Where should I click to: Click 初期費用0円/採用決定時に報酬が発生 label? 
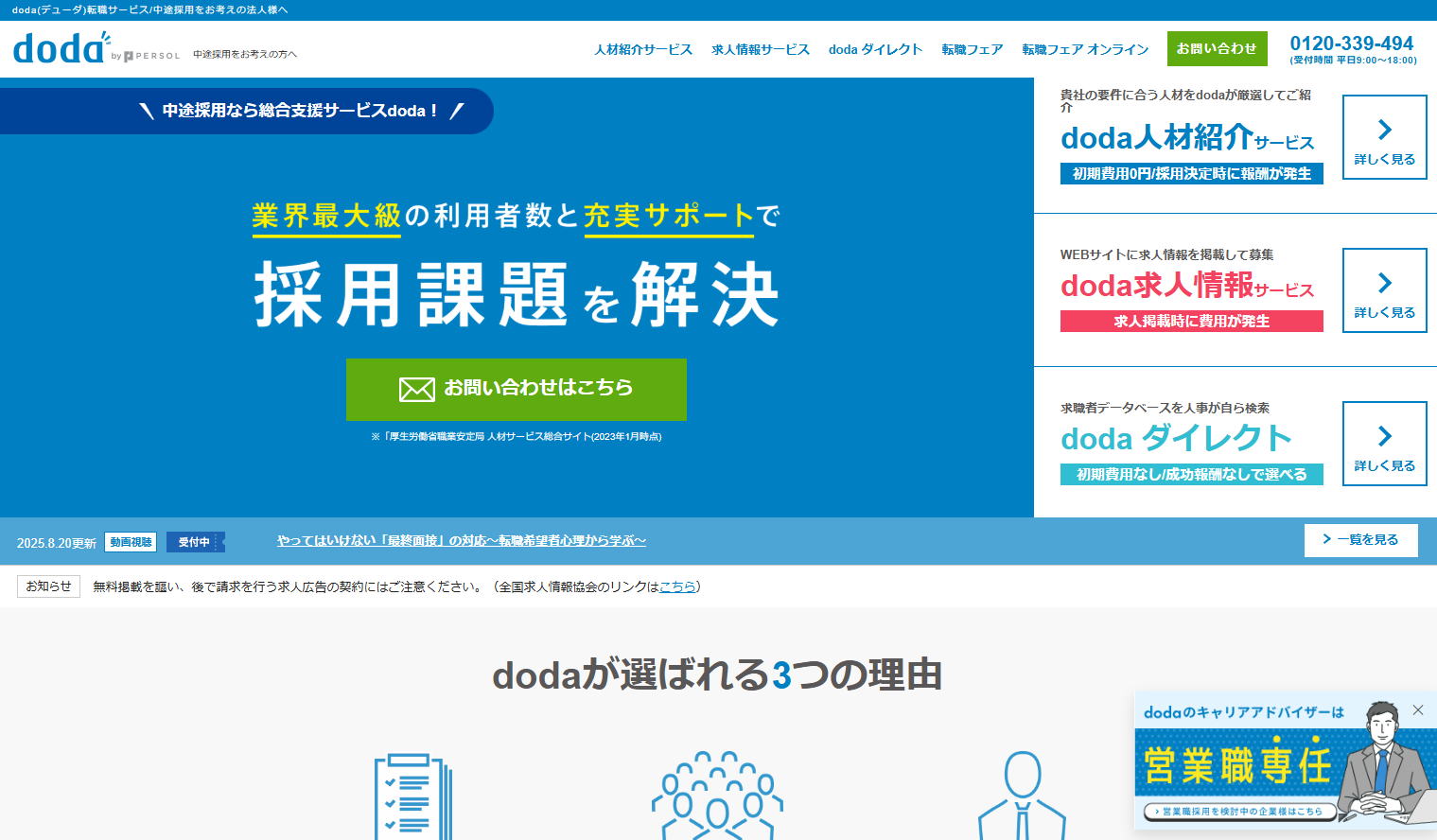(1192, 174)
